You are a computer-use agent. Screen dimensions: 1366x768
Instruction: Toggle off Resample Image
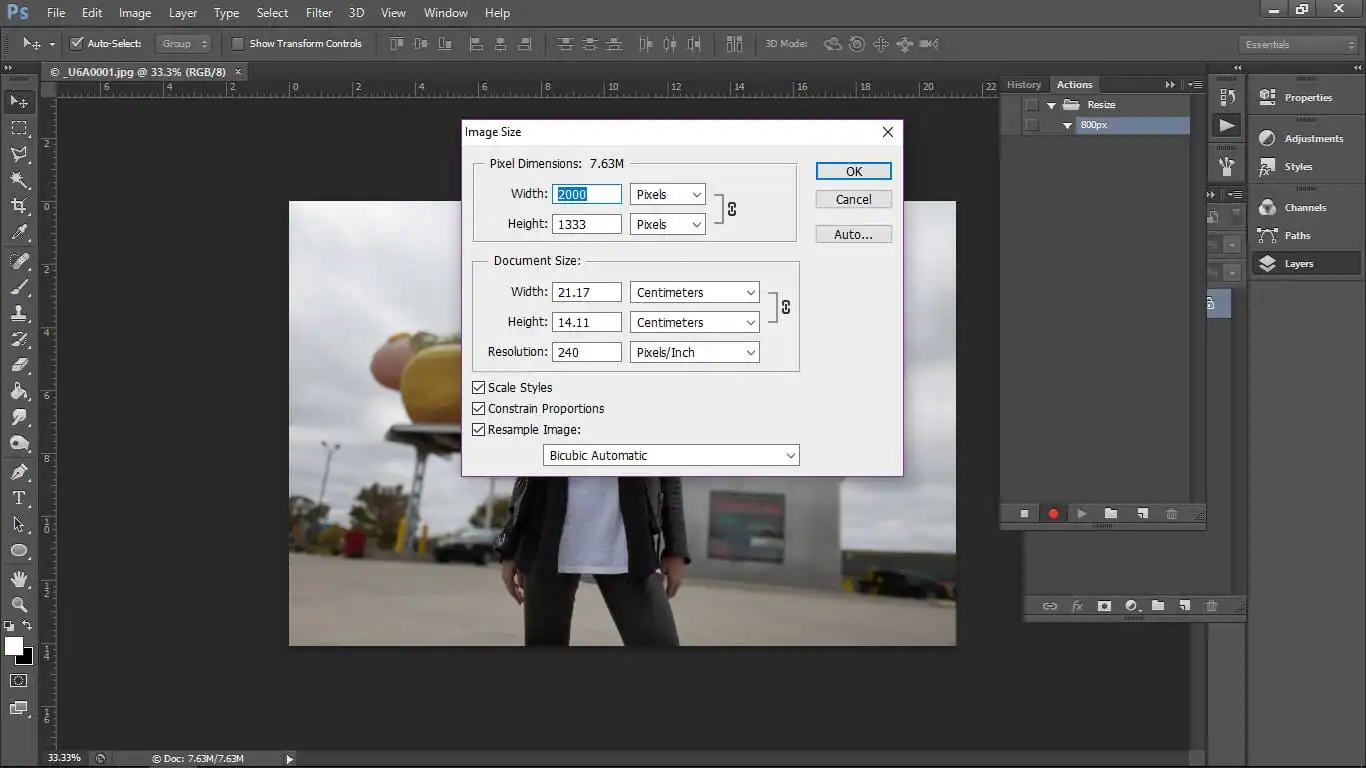click(x=478, y=429)
